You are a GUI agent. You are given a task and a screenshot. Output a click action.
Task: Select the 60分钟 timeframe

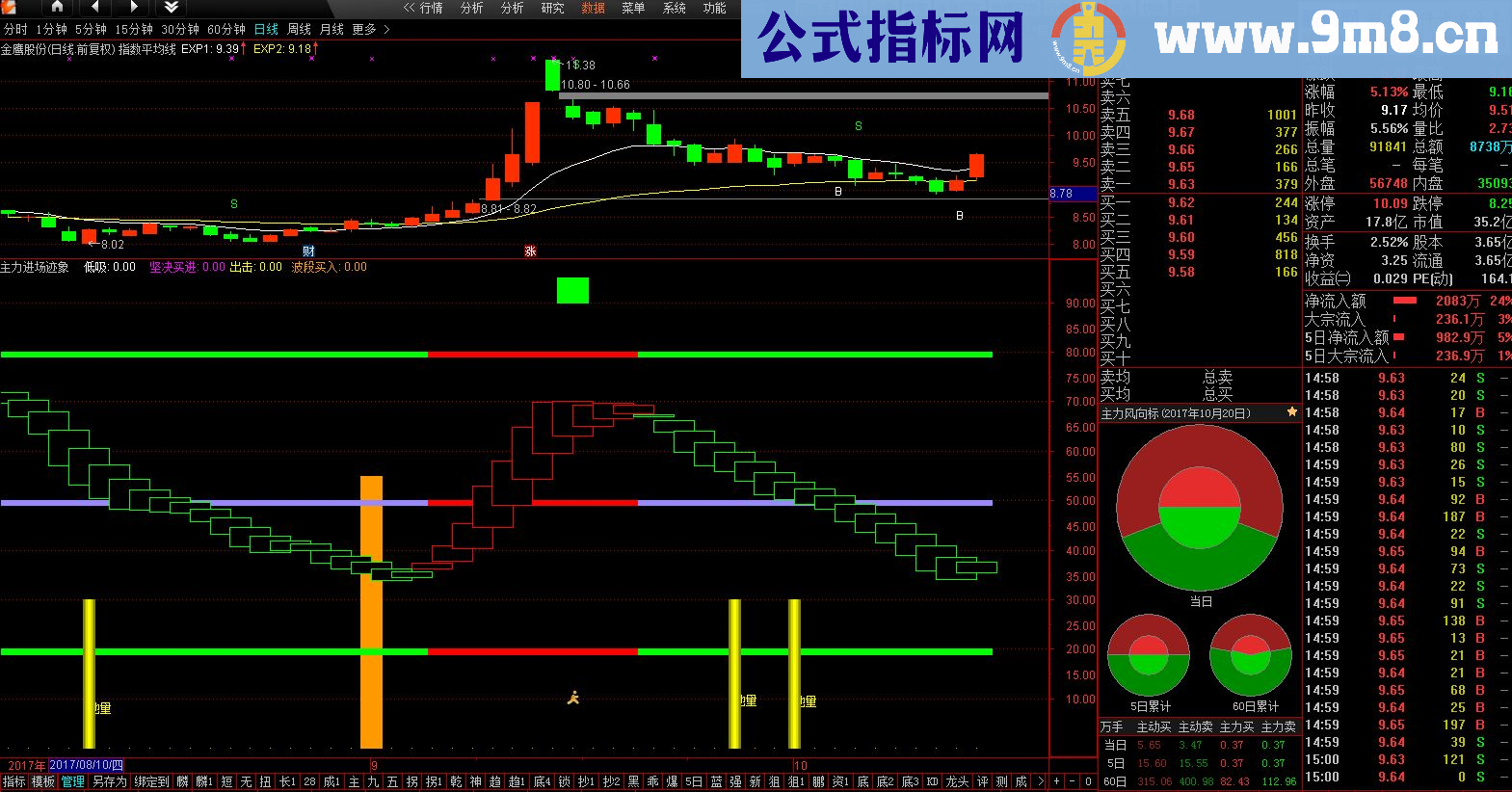227,30
